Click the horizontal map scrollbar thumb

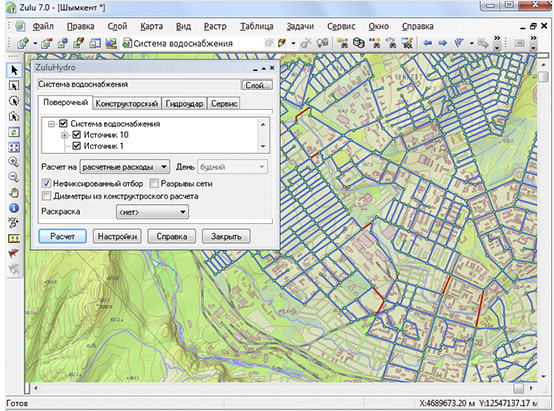(519, 388)
